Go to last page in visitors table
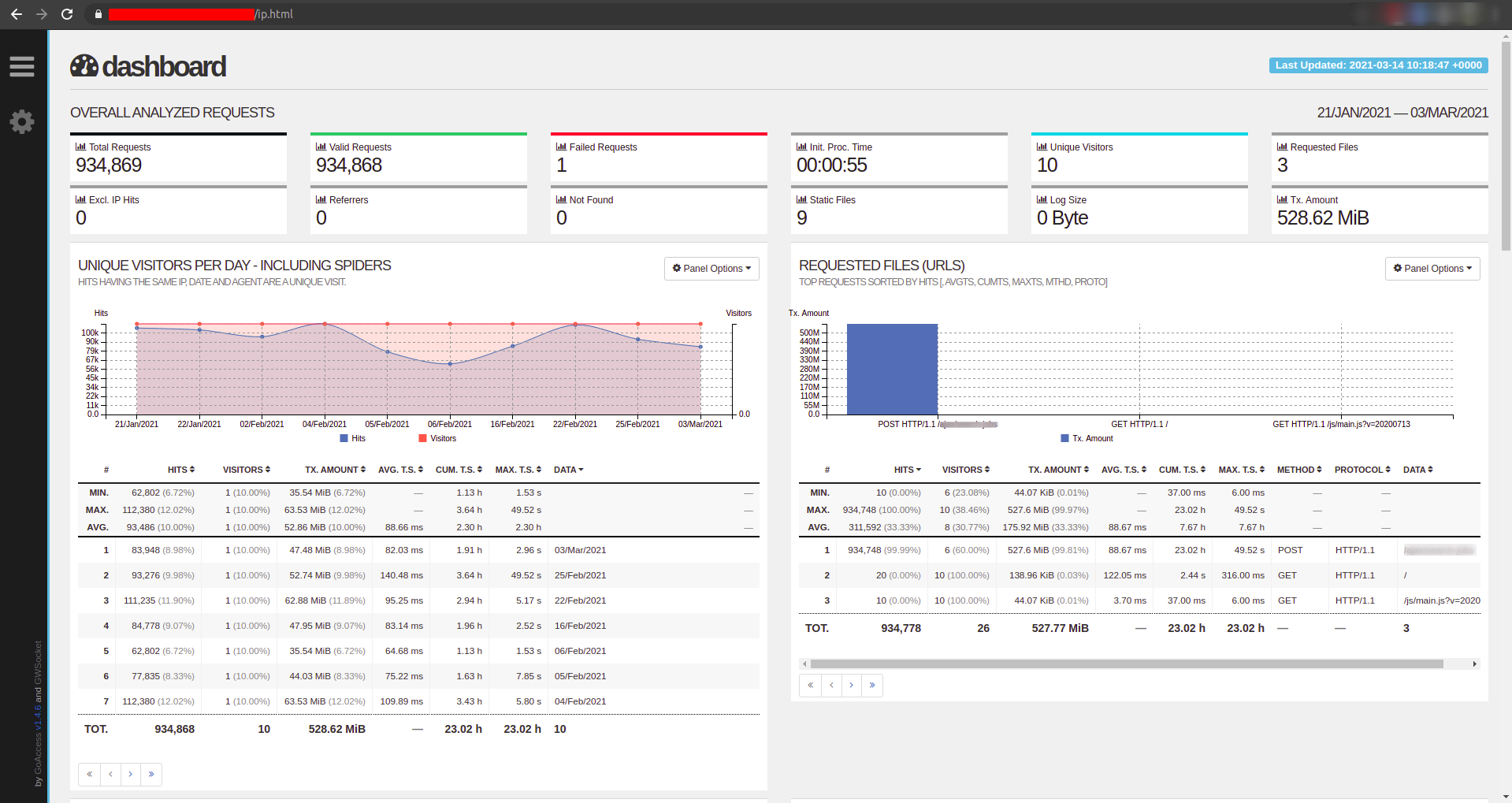 pyautogui.click(x=151, y=774)
